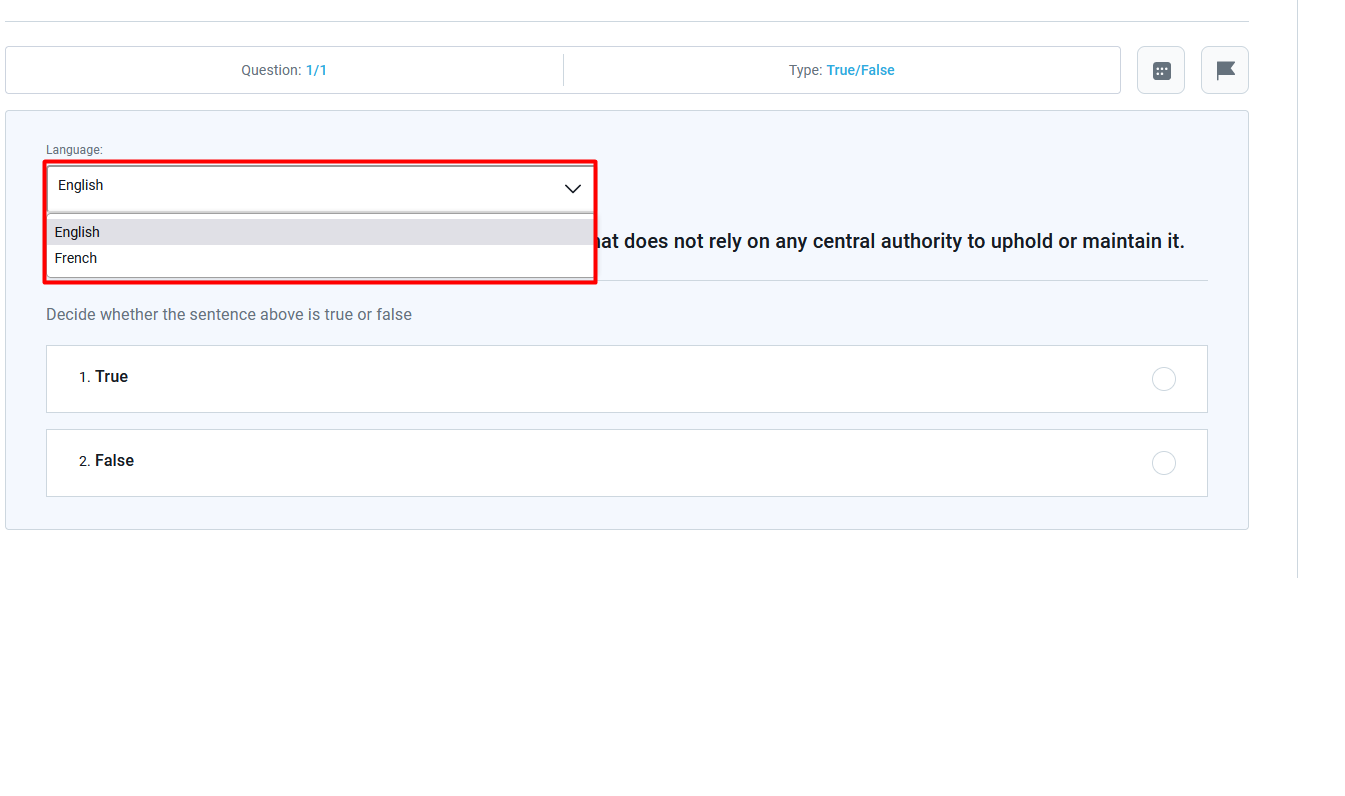This screenshot has height=796, width=1345.
Task: Click the "2." number before False
Action: click(84, 462)
